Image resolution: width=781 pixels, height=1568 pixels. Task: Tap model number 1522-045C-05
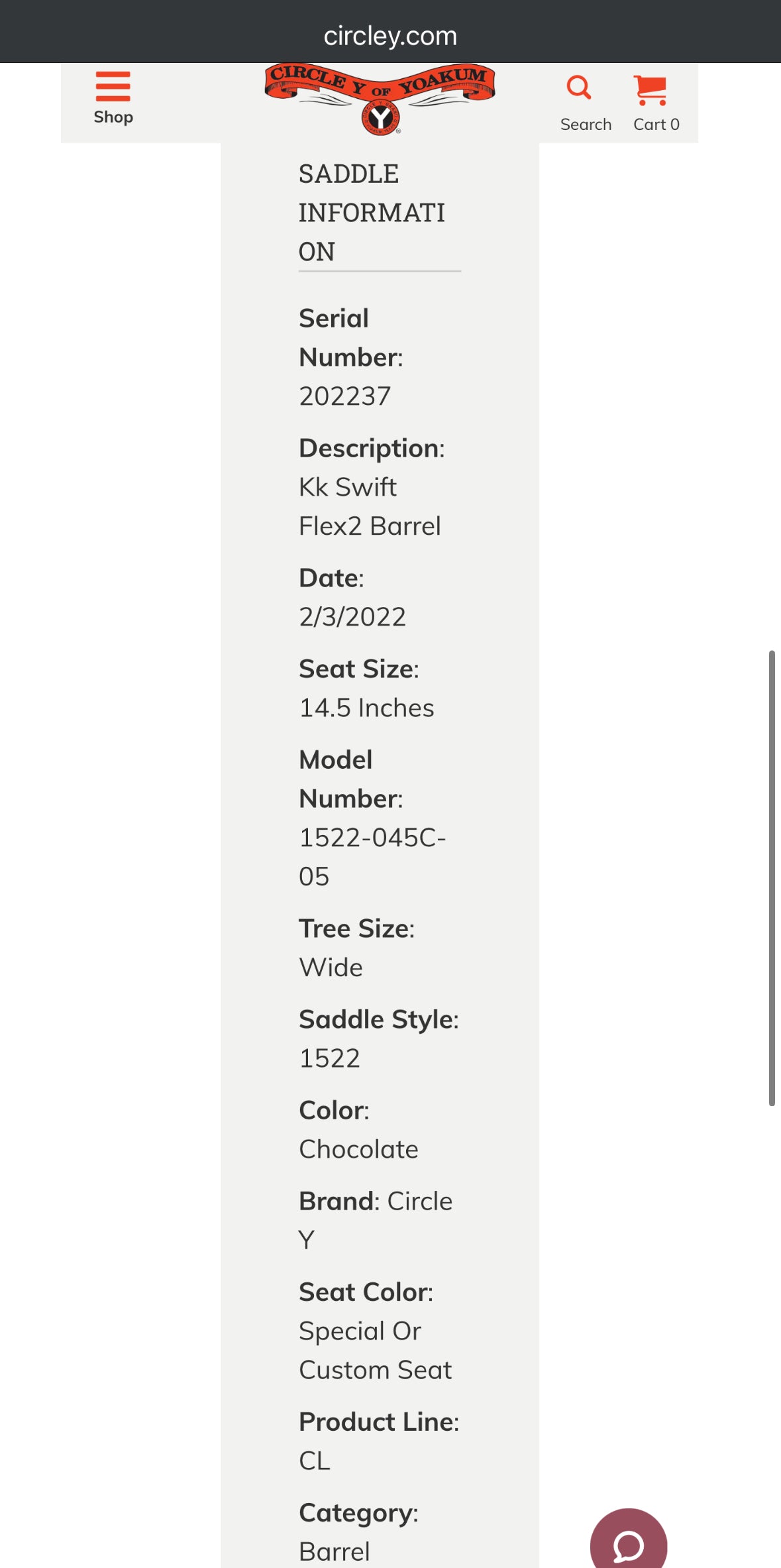point(372,838)
